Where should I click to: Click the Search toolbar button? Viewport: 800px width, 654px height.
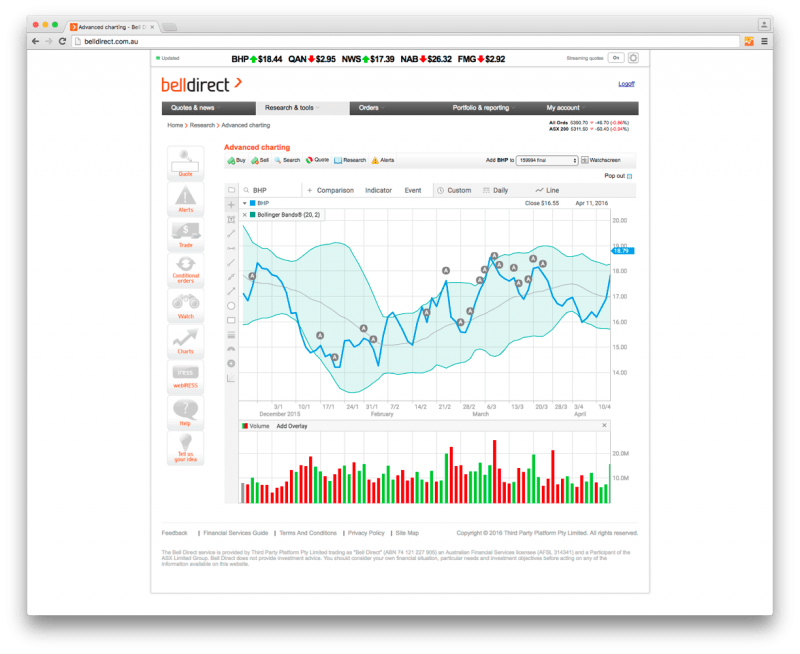click(x=287, y=160)
